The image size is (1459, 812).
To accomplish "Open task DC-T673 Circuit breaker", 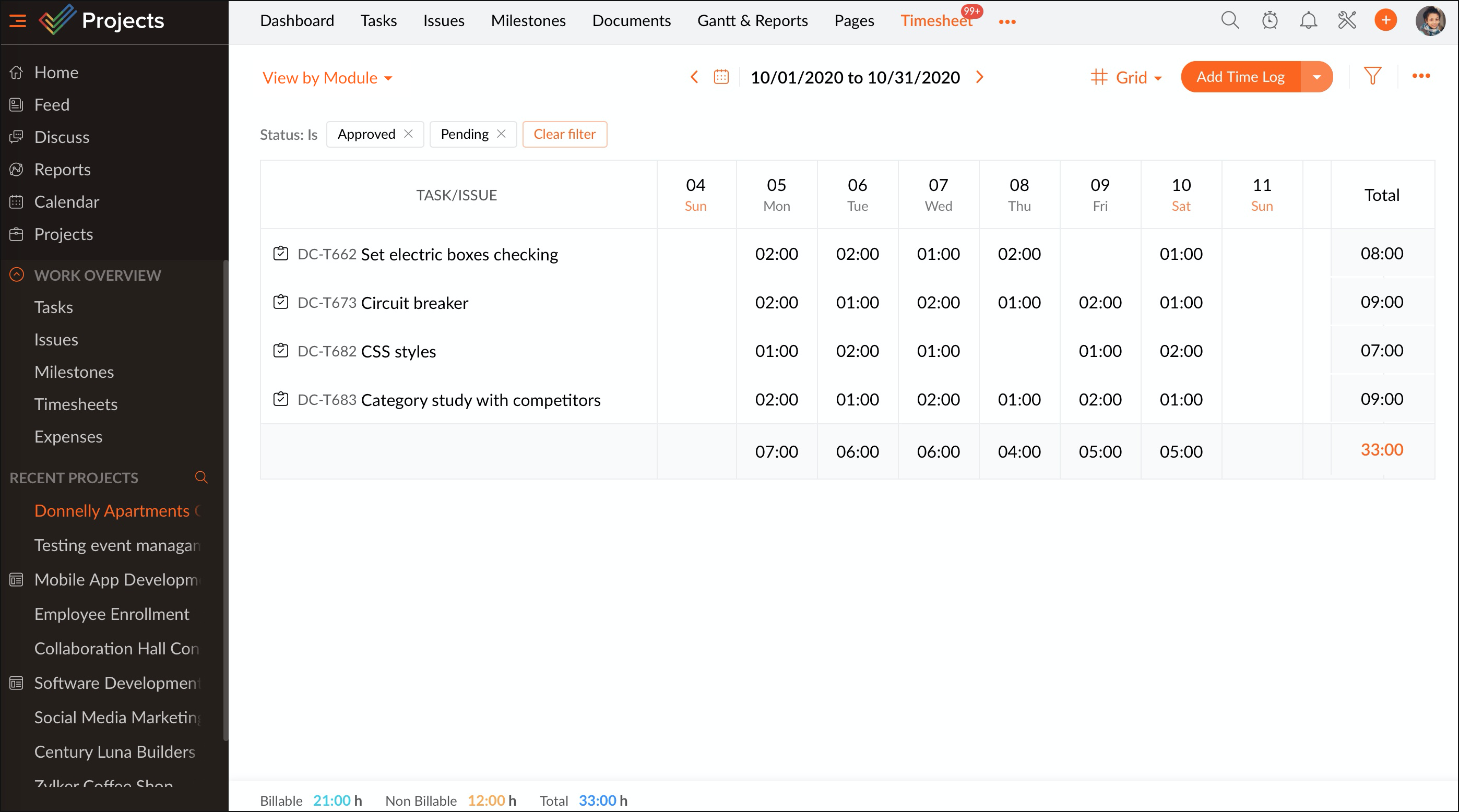I will coord(414,303).
